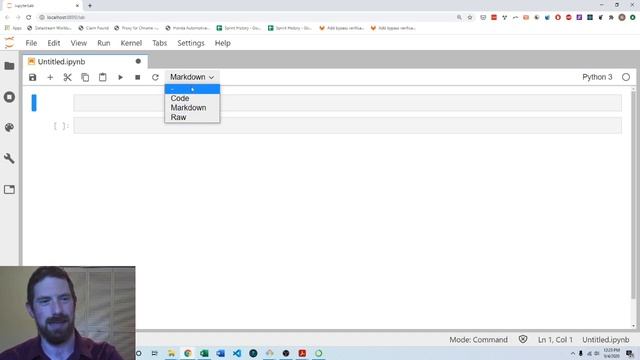
Task: Paste cells from clipboard icon
Action: pos(102,77)
